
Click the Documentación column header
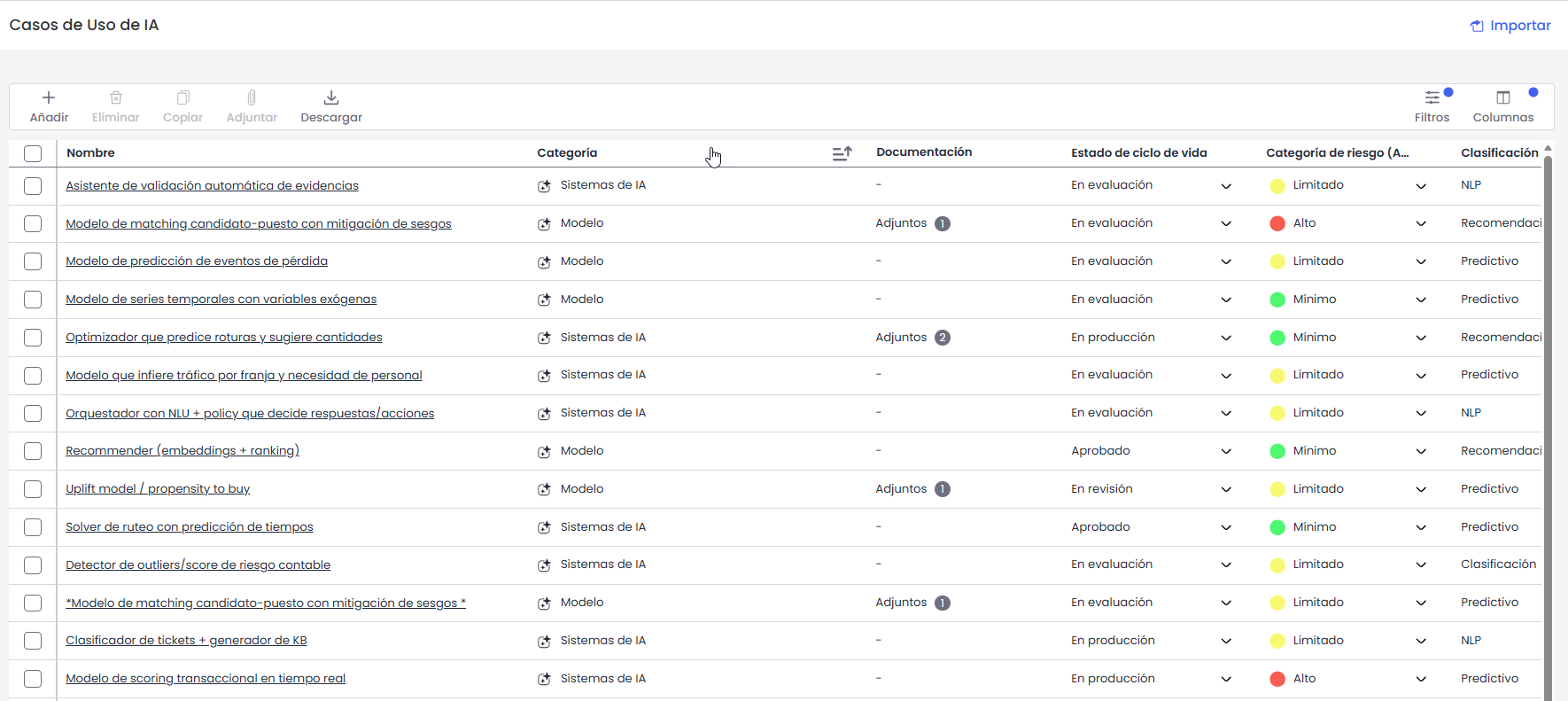coord(924,152)
